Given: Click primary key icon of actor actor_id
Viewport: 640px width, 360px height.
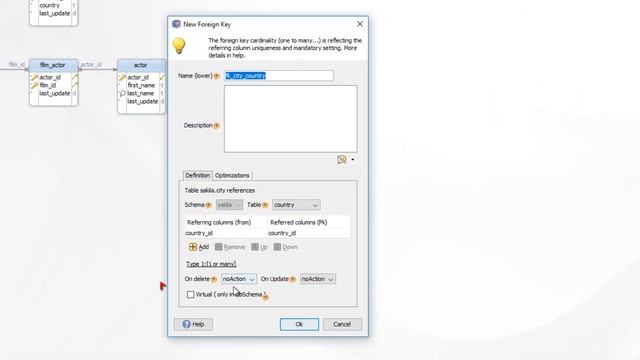Looking at the screenshot, I should 122,77.
